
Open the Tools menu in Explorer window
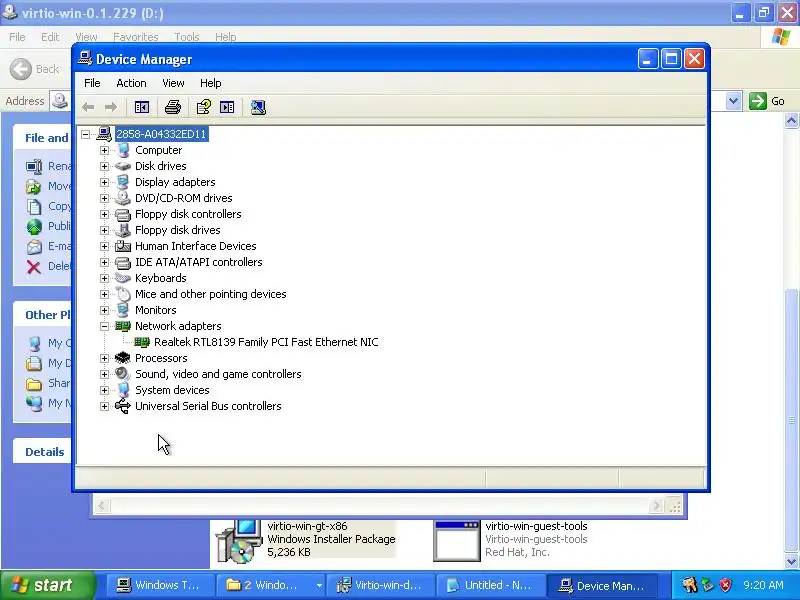tap(187, 37)
